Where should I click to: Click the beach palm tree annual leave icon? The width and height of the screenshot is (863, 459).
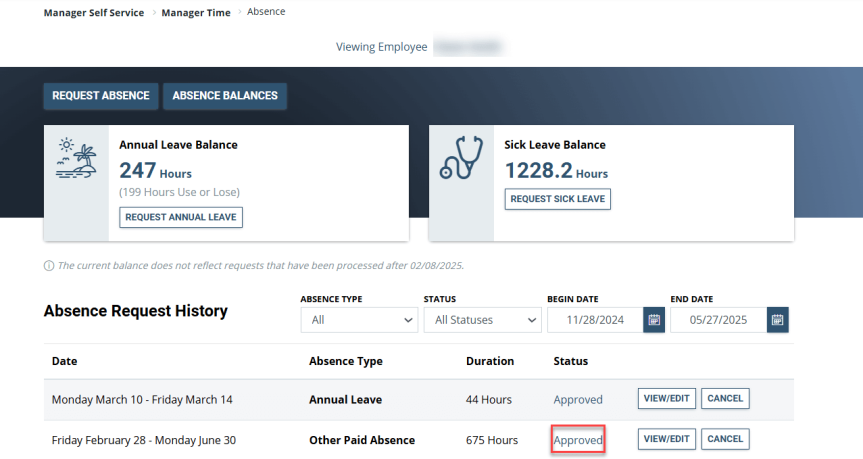coord(76,160)
